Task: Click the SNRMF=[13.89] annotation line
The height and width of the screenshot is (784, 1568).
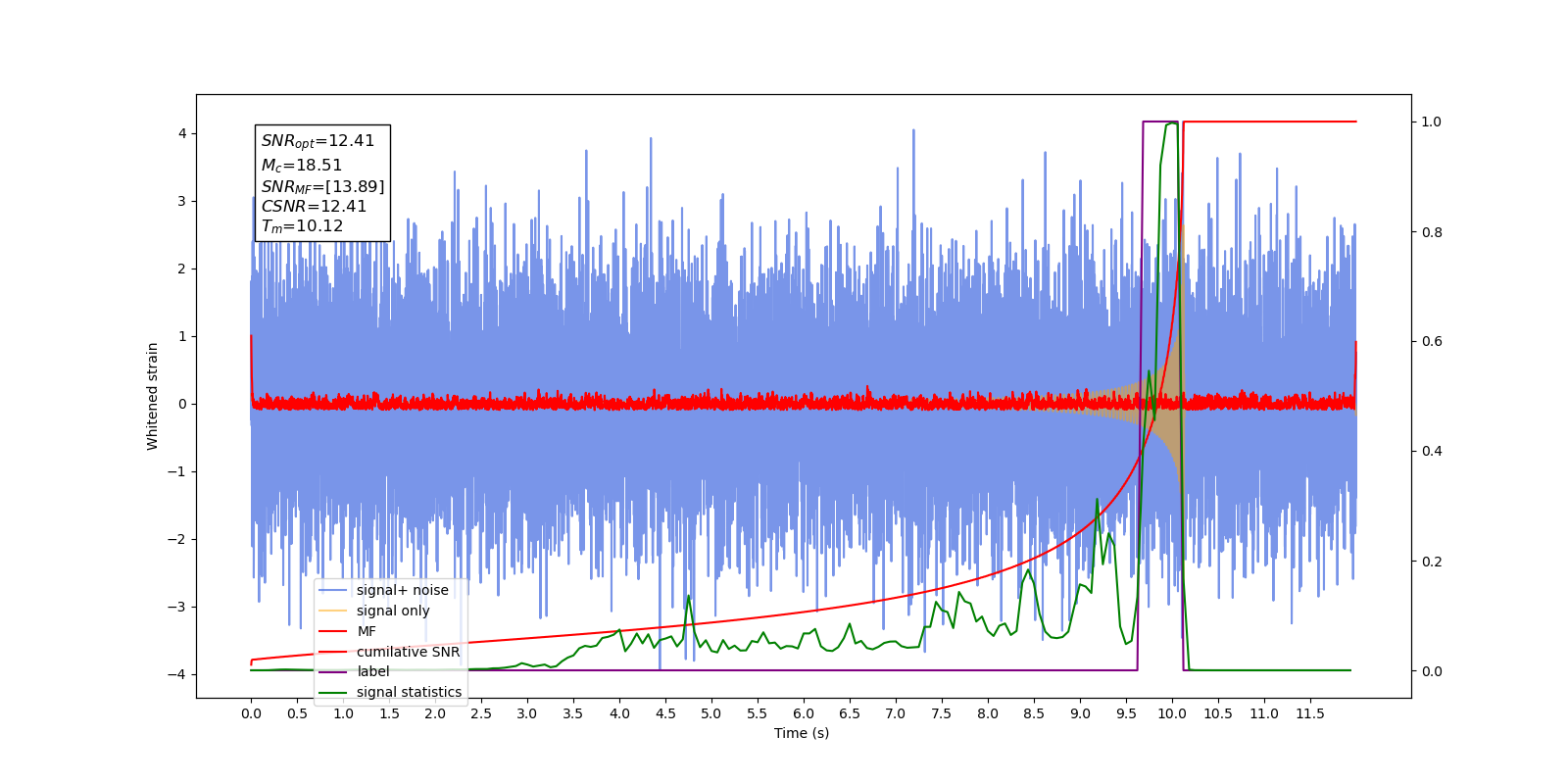Action: pos(322,186)
